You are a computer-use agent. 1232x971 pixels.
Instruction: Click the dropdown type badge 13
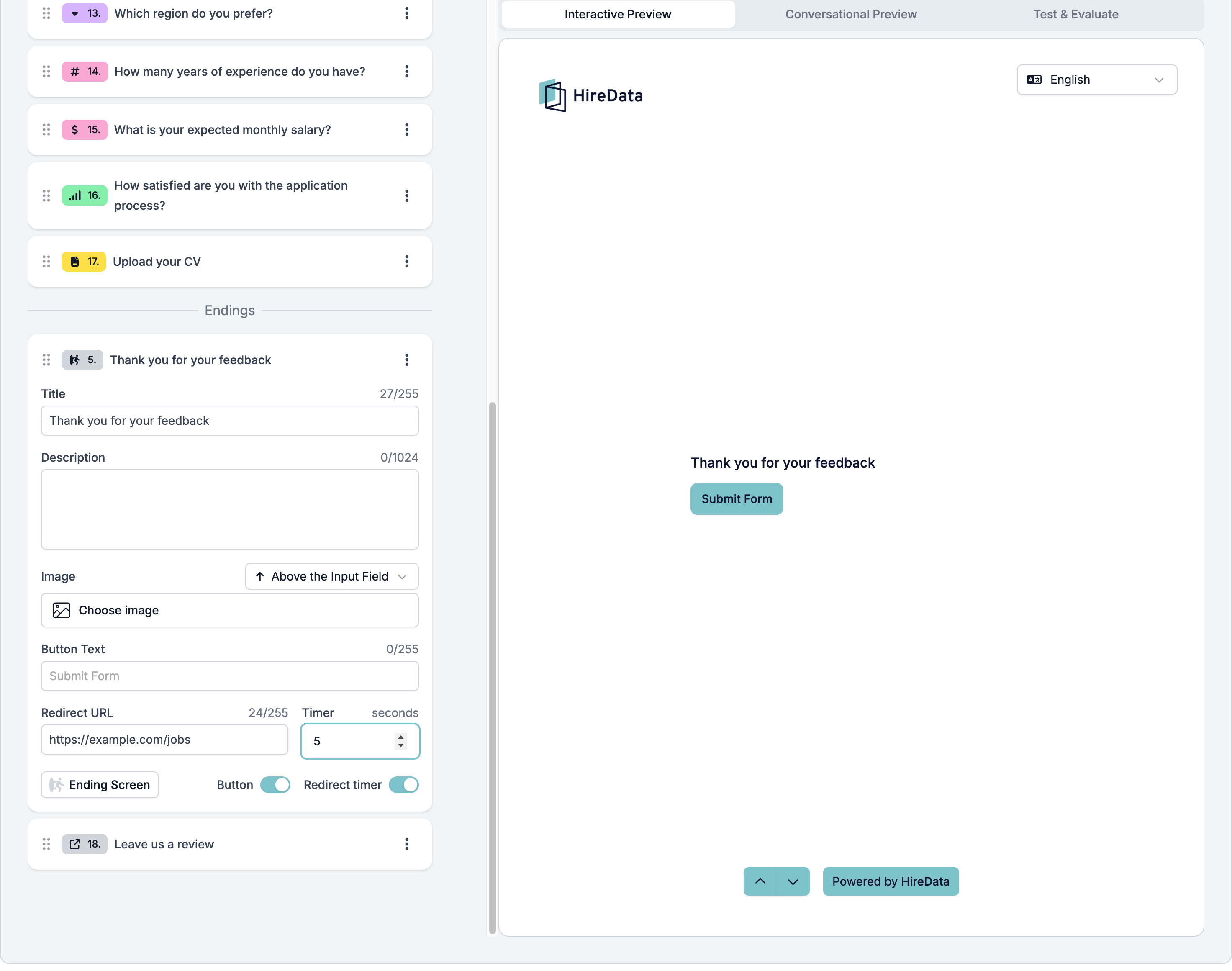[x=85, y=14]
